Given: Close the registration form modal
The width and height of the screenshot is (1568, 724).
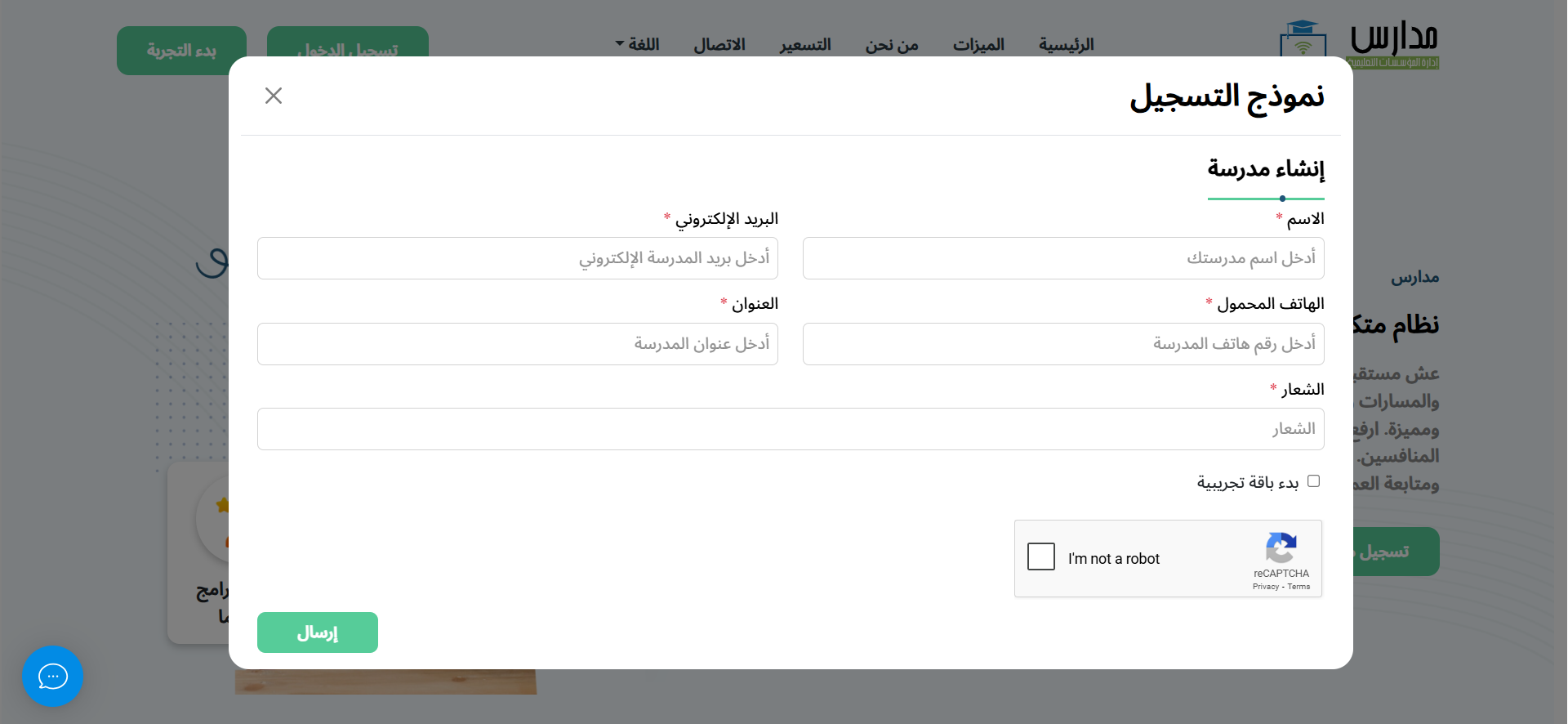Looking at the screenshot, I should point(274,96).
